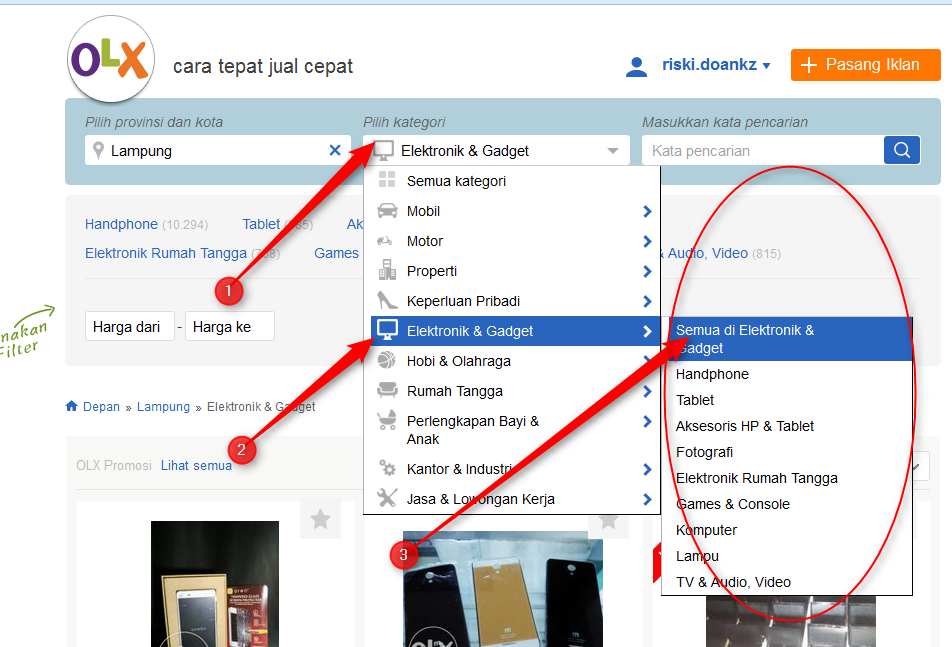Click the Jasa & Lowongan Kerja tools icon

(x=387, y=498)
